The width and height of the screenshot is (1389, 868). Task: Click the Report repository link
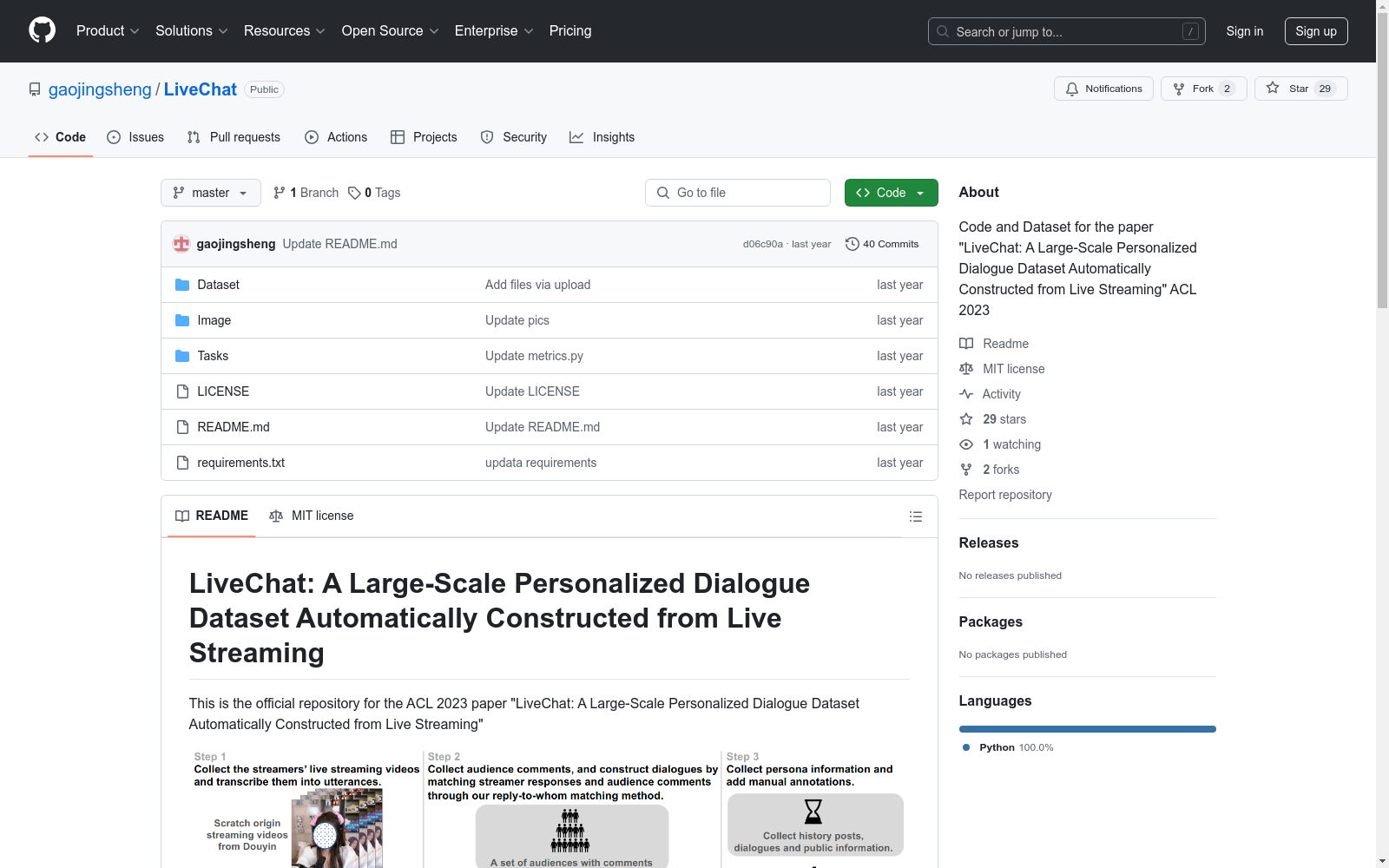[1005, 495]
